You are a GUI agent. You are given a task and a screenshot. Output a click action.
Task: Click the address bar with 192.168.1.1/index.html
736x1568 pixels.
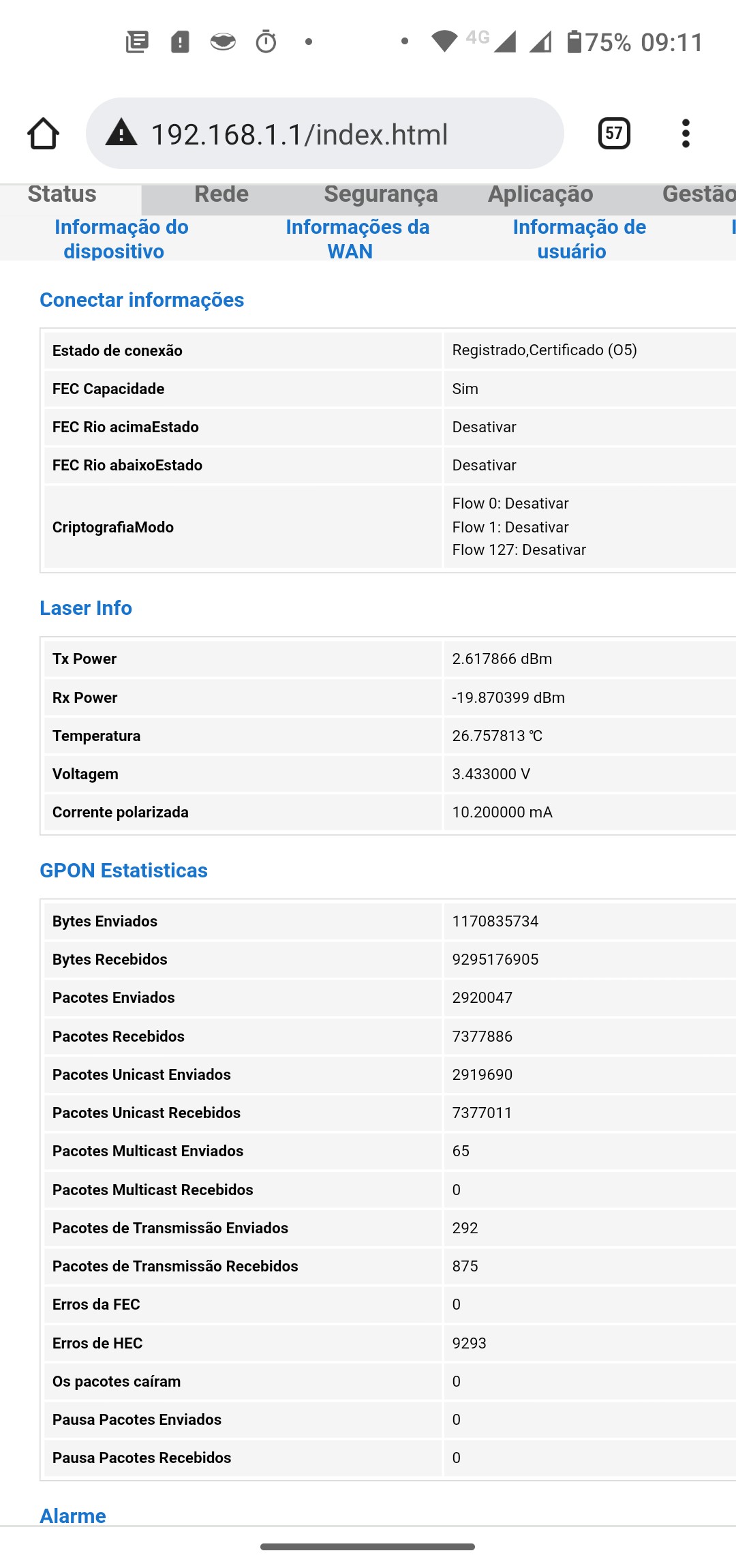[x=324, y=134]
